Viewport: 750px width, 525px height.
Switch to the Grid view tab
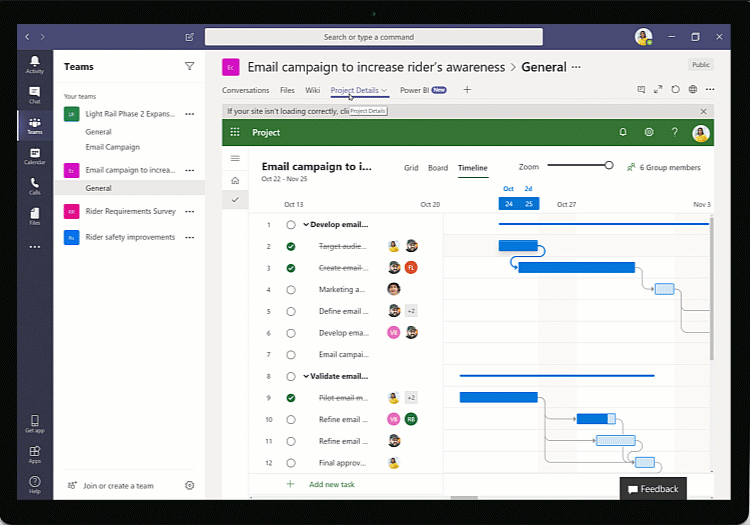pos(411,168)
